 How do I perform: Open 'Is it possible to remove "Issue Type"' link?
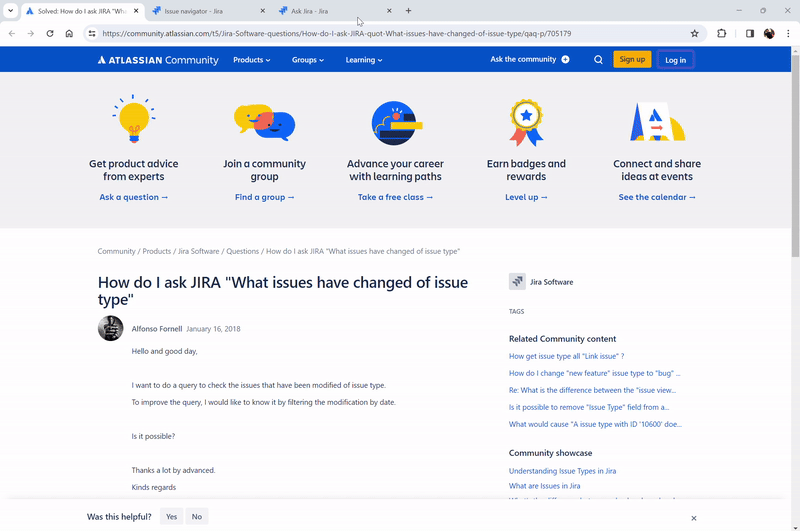[589, 407]
